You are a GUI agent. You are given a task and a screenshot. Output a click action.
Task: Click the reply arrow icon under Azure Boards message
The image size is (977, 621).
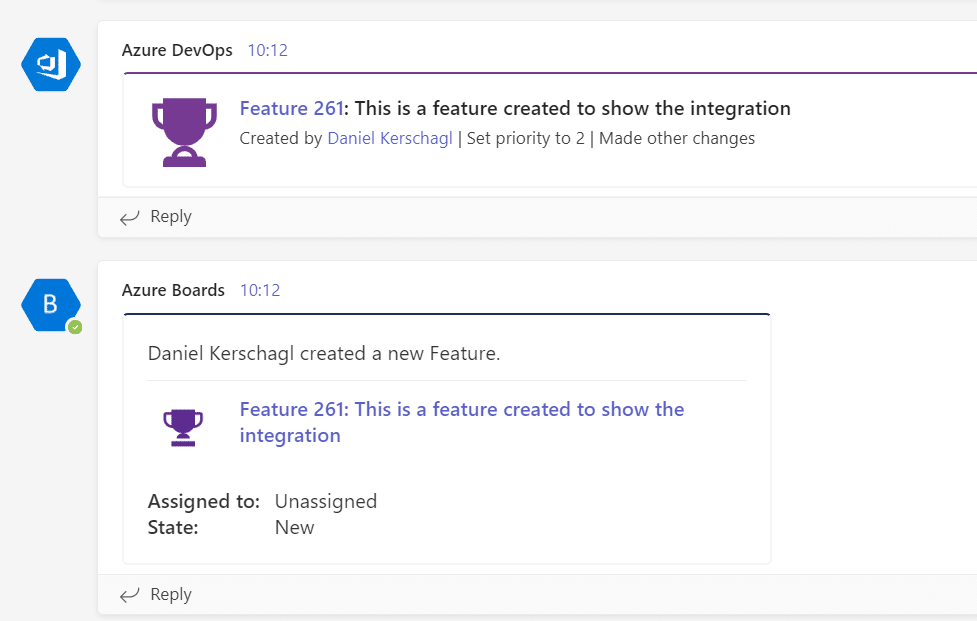pos(130,595)
